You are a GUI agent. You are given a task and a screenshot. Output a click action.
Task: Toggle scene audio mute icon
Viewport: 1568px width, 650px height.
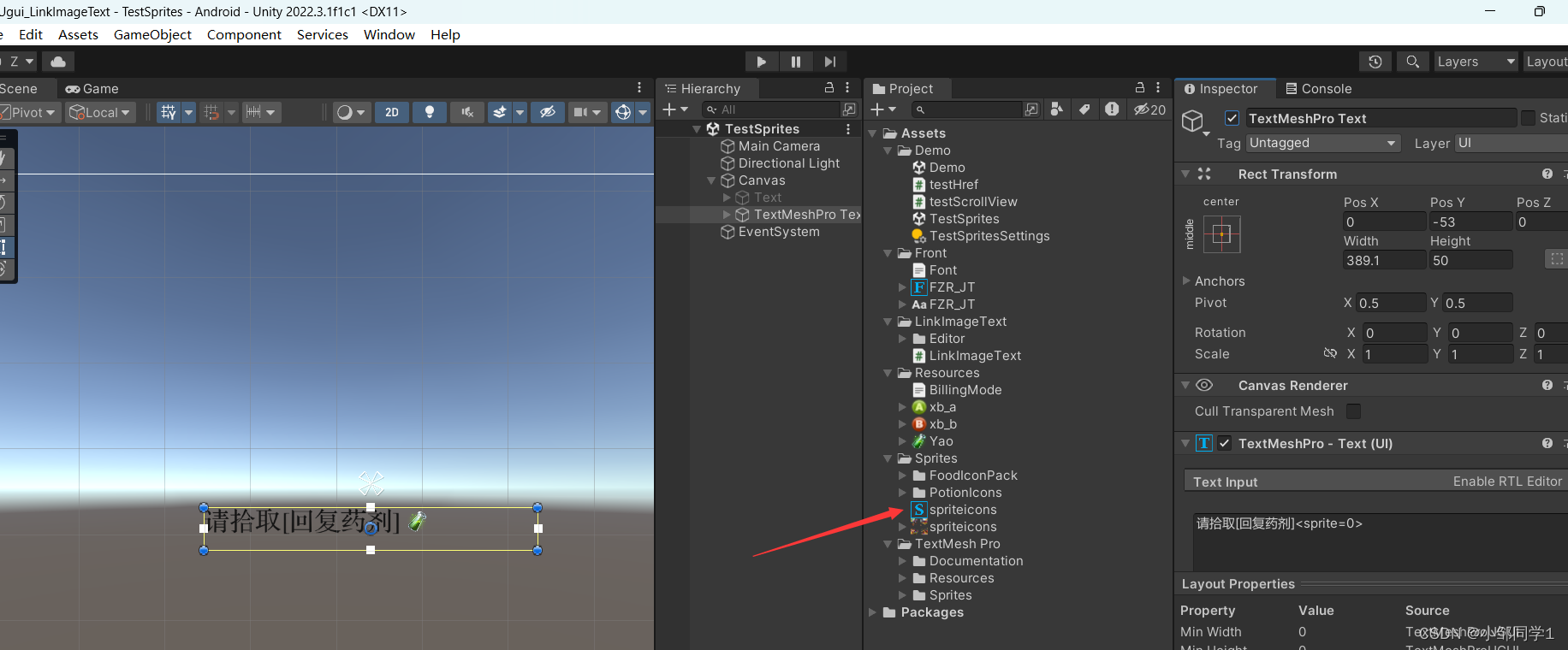(x=467, y=112)
